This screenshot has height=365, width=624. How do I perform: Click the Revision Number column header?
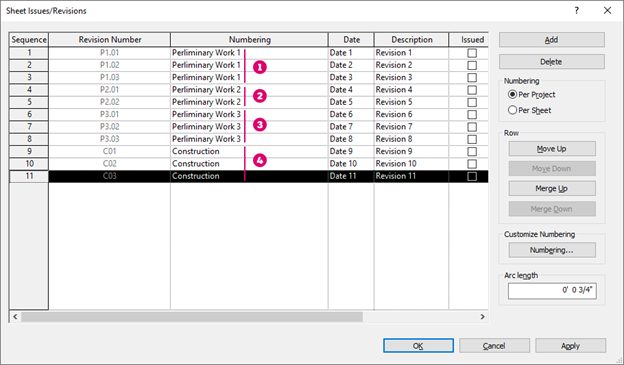pyautogui.click(x=110, y=40)
